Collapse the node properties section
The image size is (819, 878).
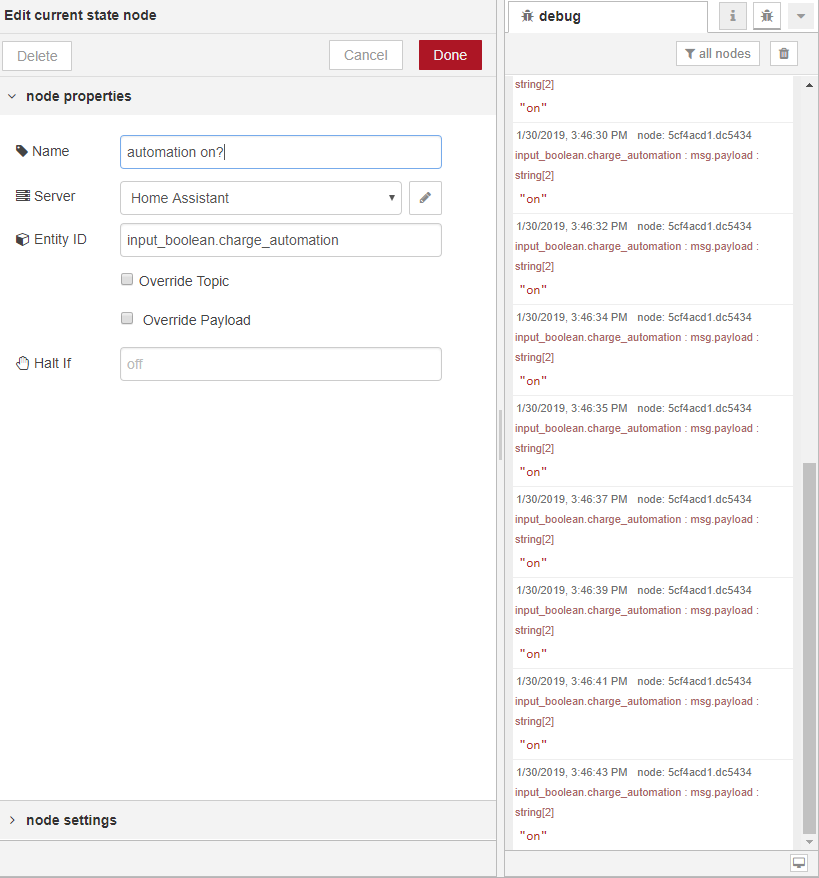(12, 96)
